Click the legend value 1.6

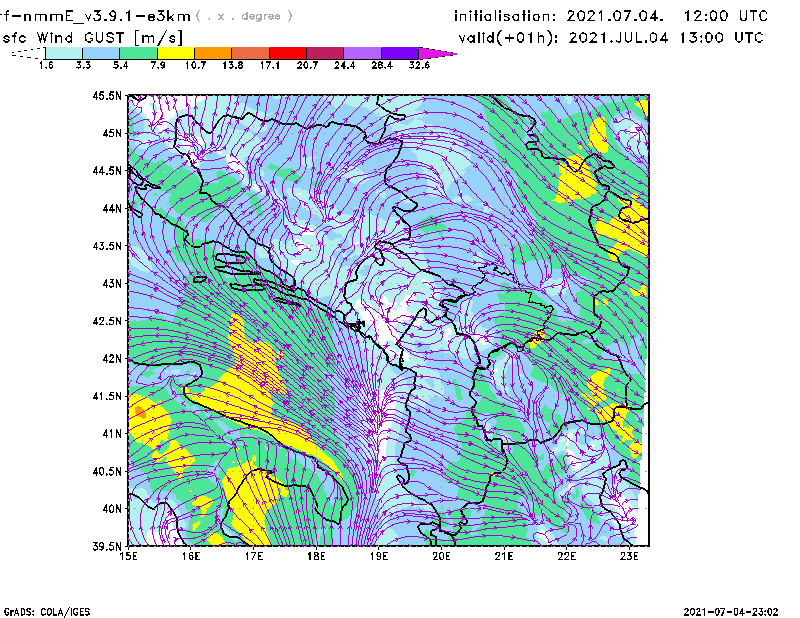[x=46, y=65]
